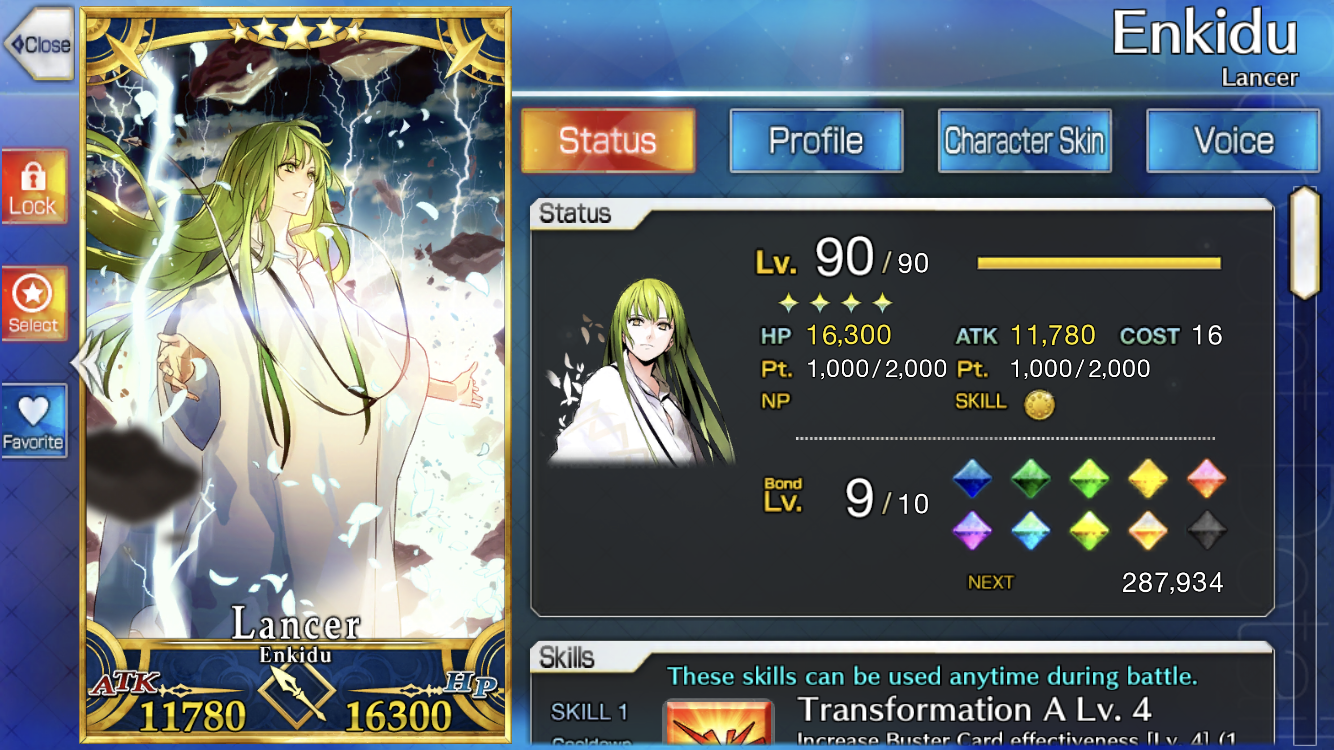
Task: Click the pink bond gem
Action: pos(1207,479)
